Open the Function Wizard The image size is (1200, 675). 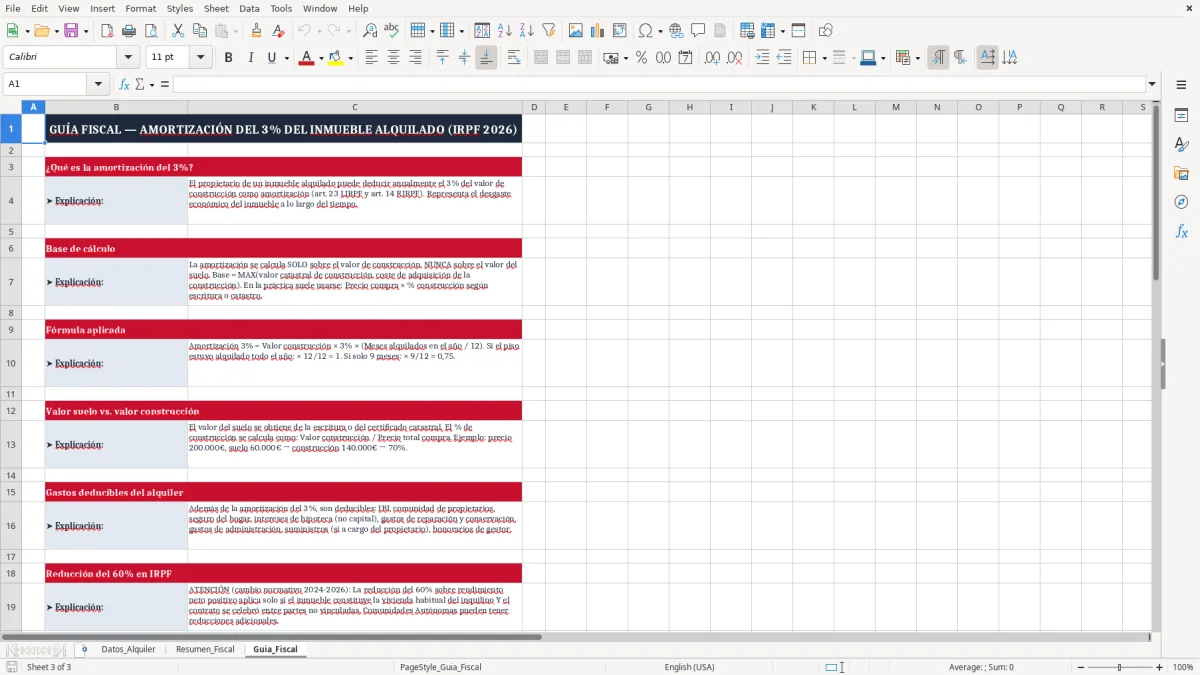(125, 84)
